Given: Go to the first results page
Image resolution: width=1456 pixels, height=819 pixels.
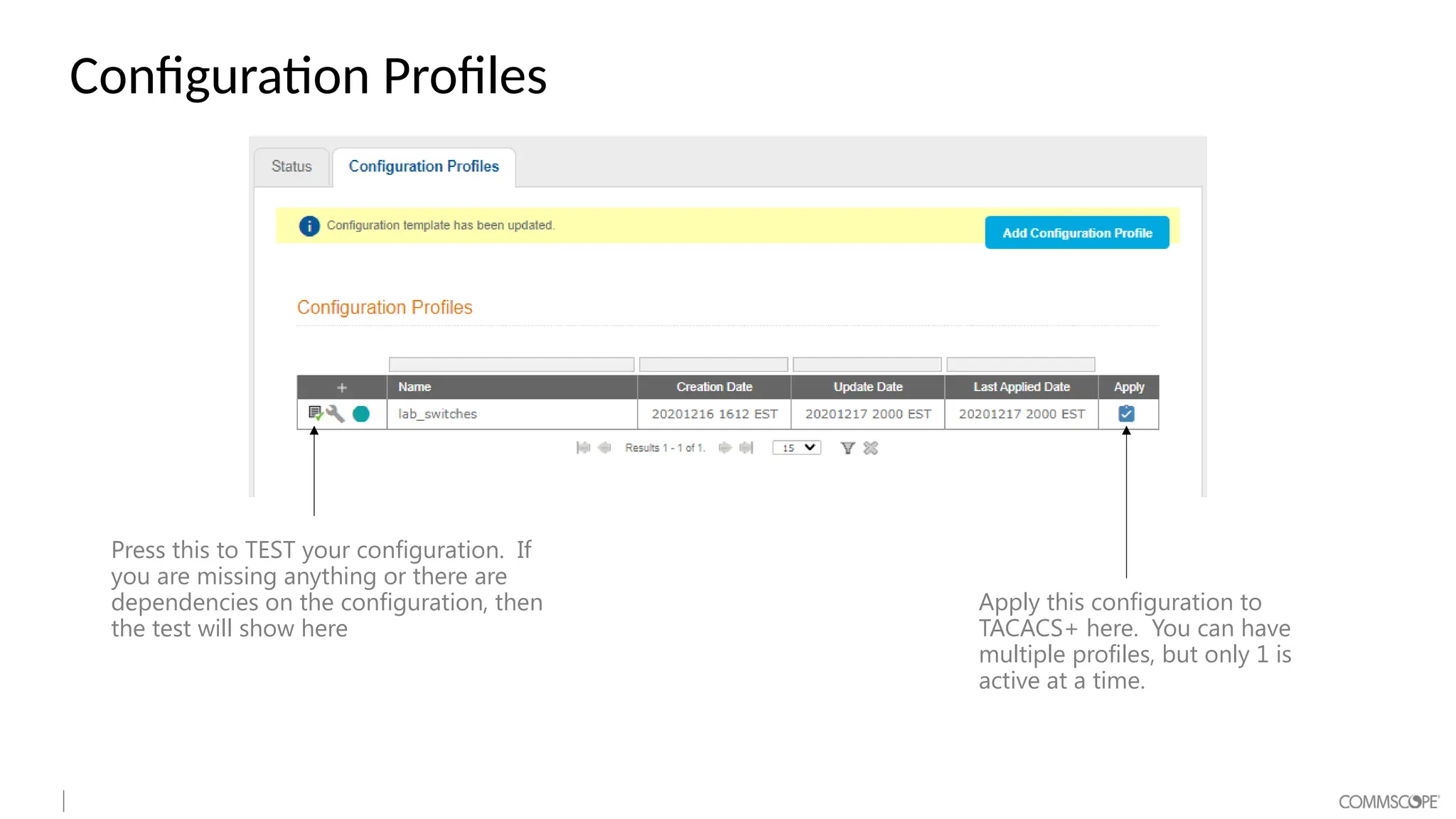Looking at the screenshot, I should 583,448.
